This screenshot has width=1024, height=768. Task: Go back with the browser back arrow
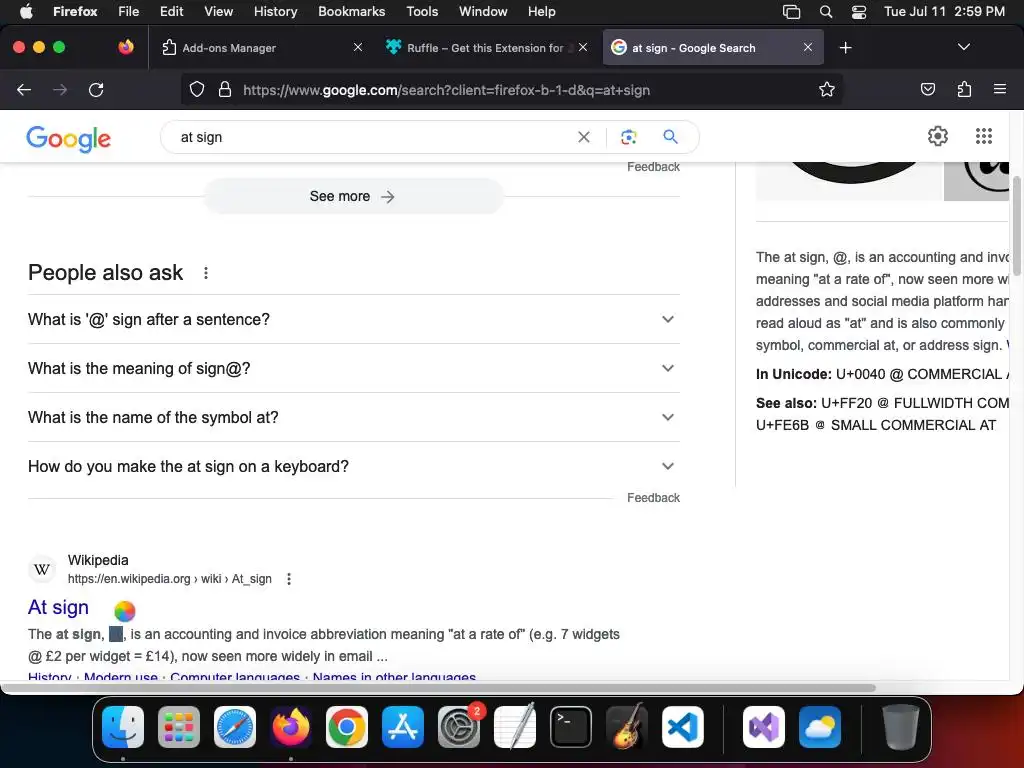click(24, 89)
